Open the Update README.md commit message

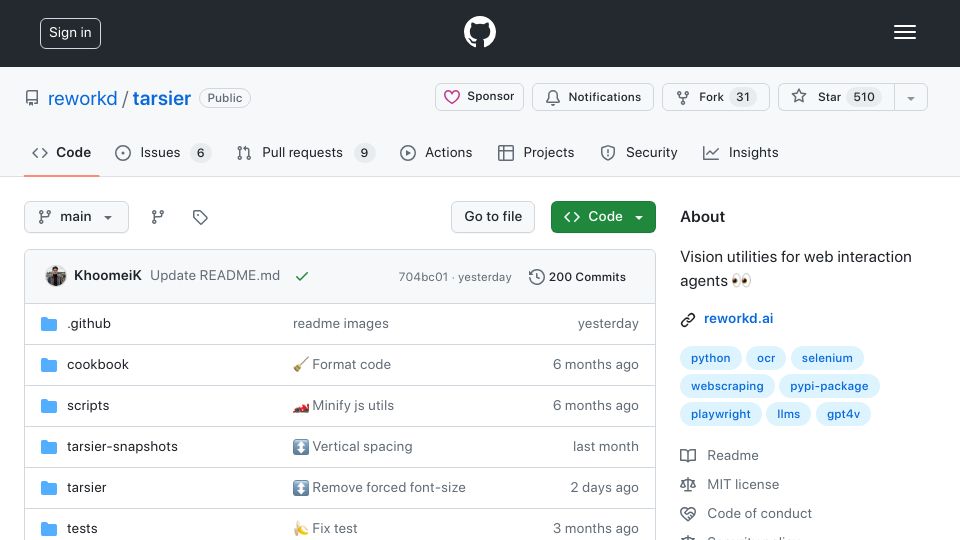coord(215,276)
